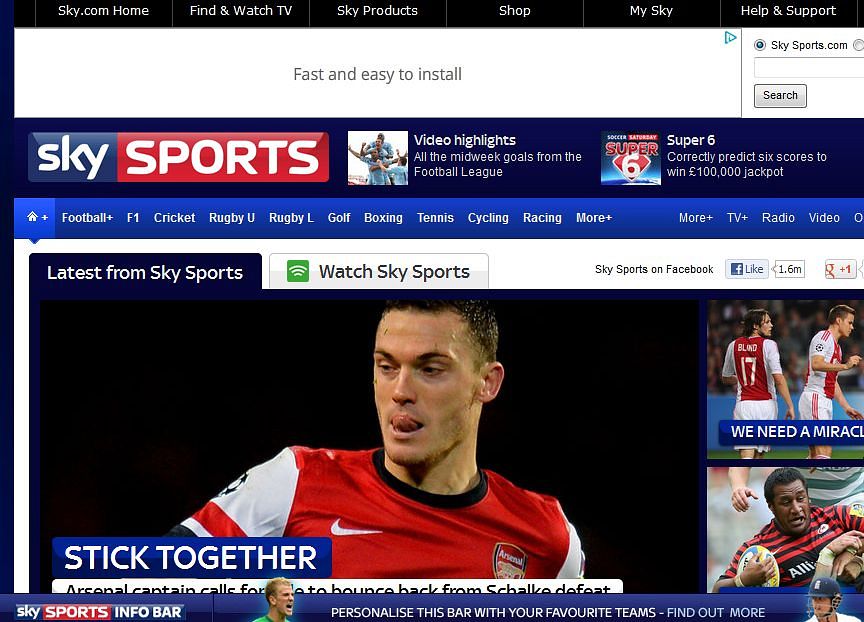This screenshot has height=622, width=864.
Task: Open the home icon in sports navigation
Action: [x=33, y=217]
